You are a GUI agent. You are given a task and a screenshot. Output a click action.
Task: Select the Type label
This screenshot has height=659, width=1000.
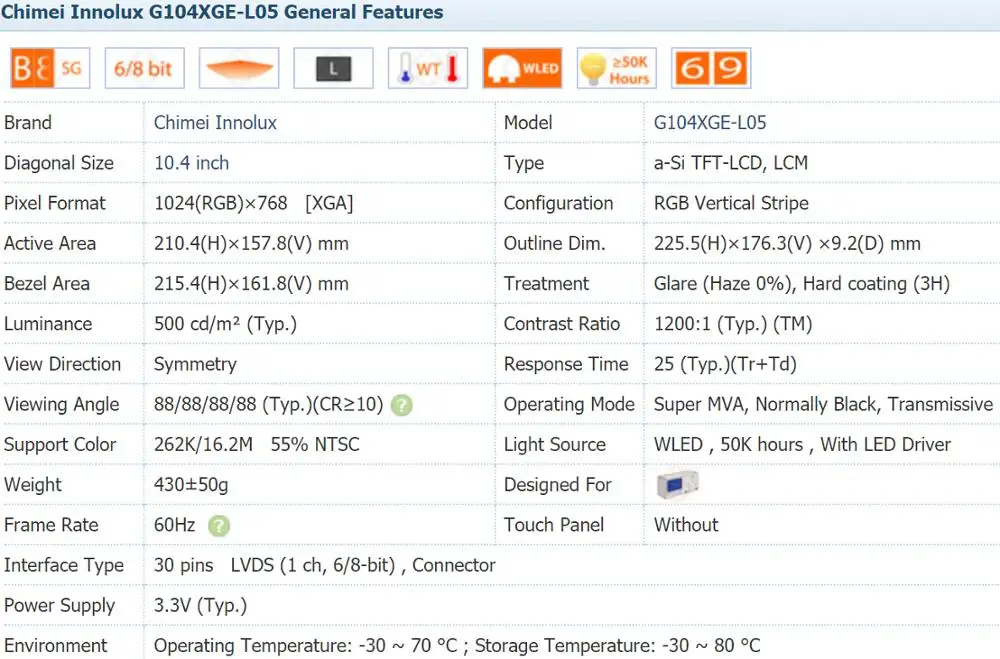tap(524, 163)
